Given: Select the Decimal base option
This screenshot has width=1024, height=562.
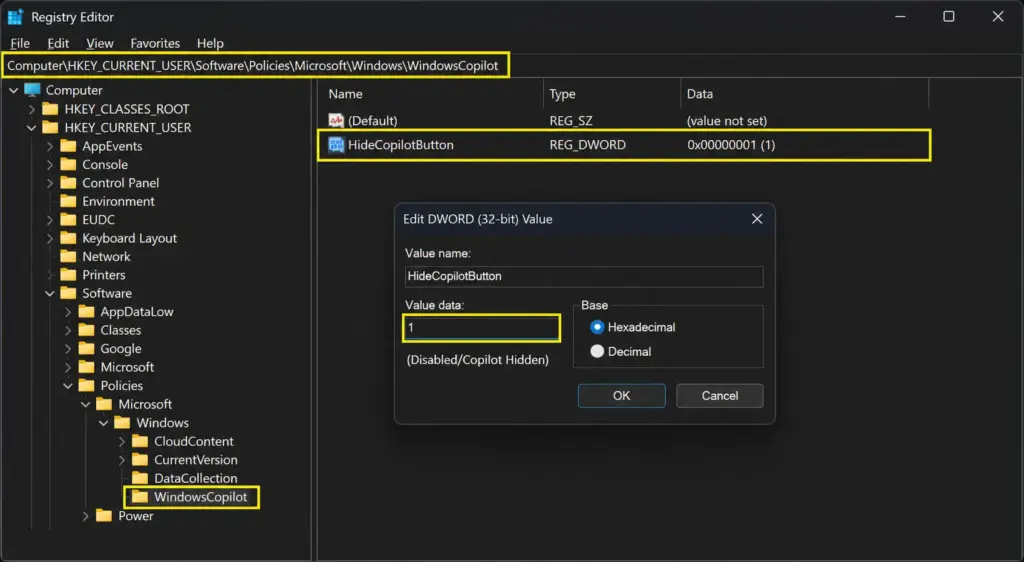Looking at the screenshot, I should [x=597, y=351].
